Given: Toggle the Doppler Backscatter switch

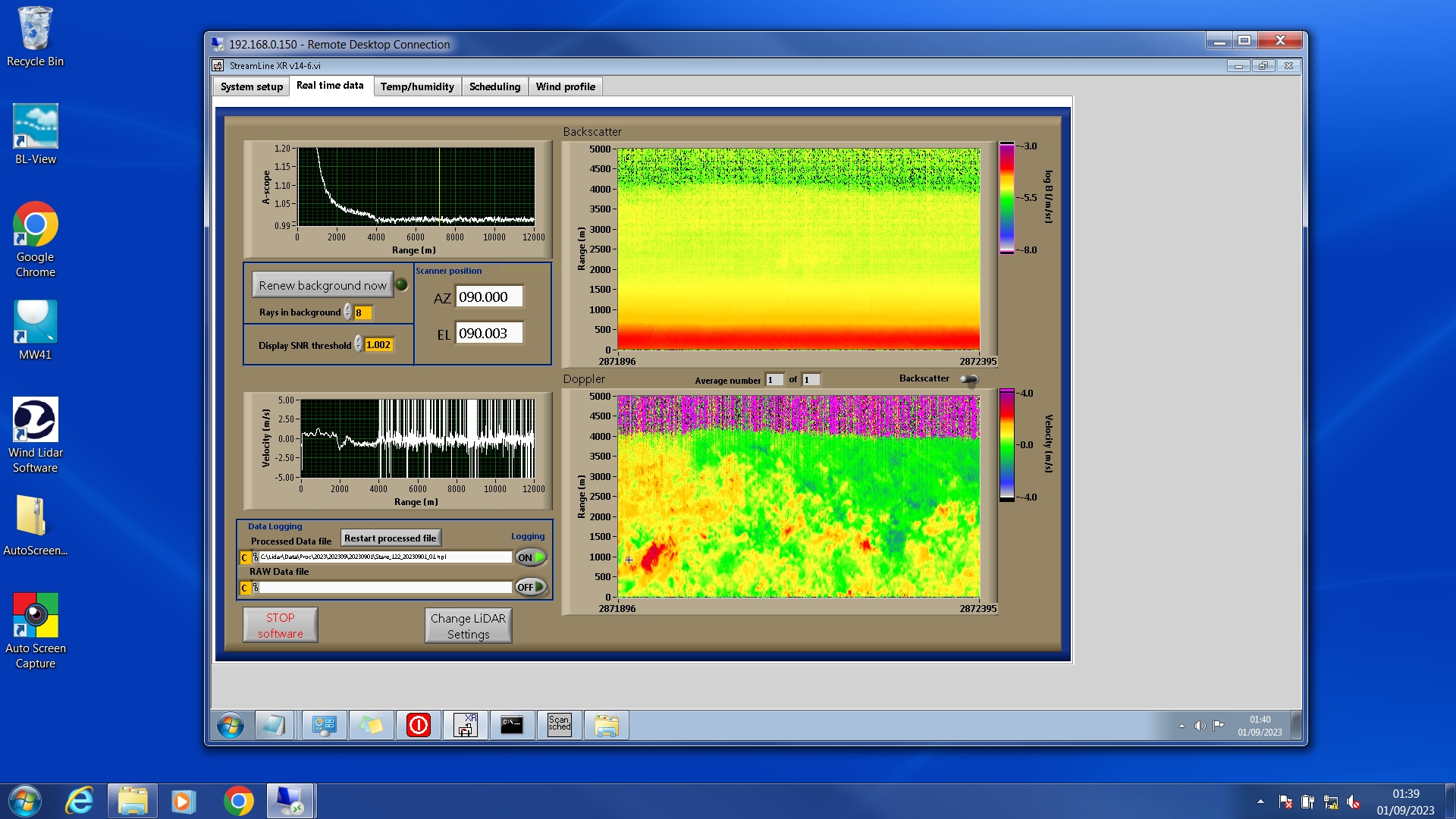Looking at the screenshot, I should tap(969, 379).
